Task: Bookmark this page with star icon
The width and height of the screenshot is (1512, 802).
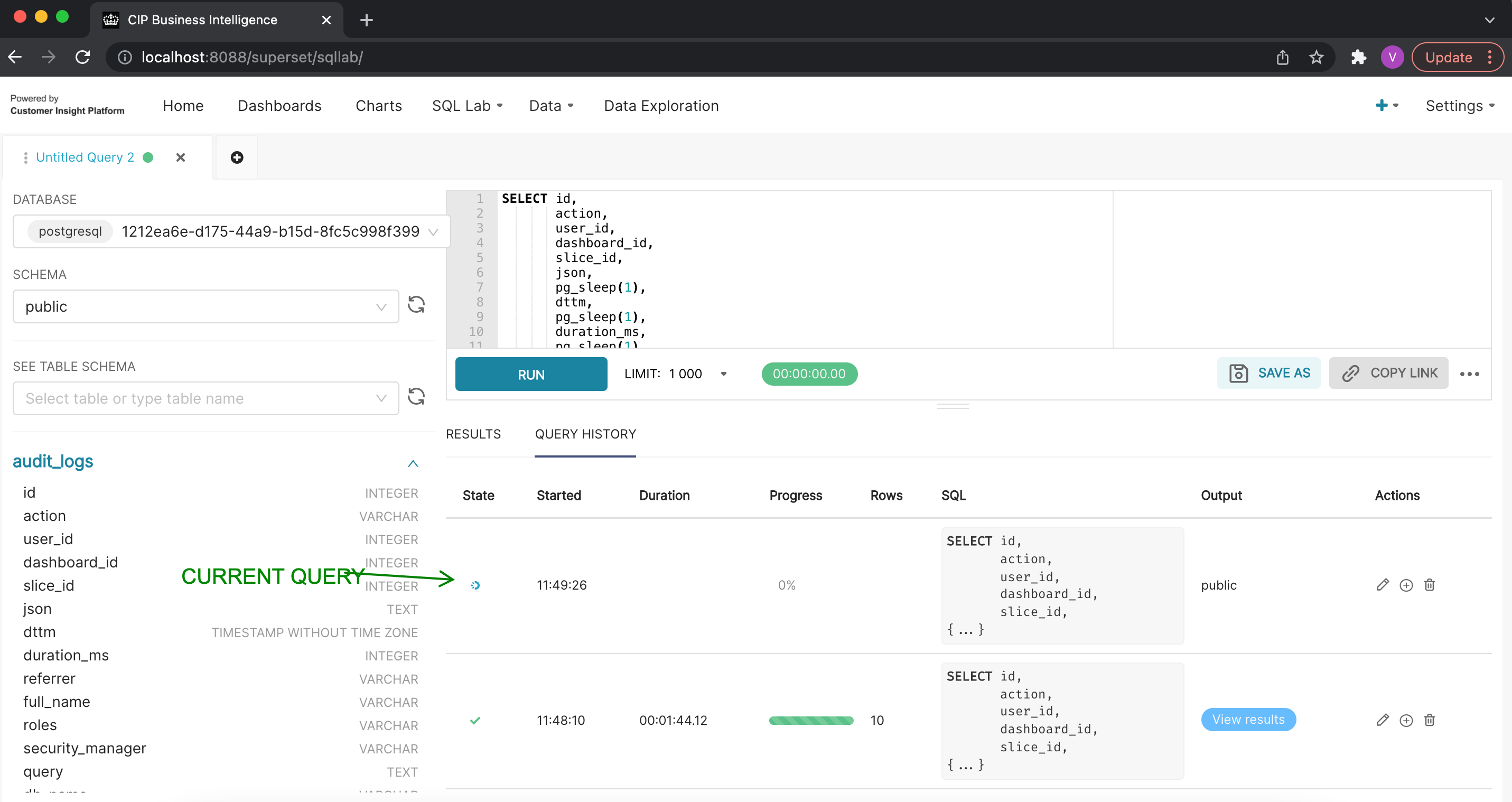Action: [x=1316, y=57]
